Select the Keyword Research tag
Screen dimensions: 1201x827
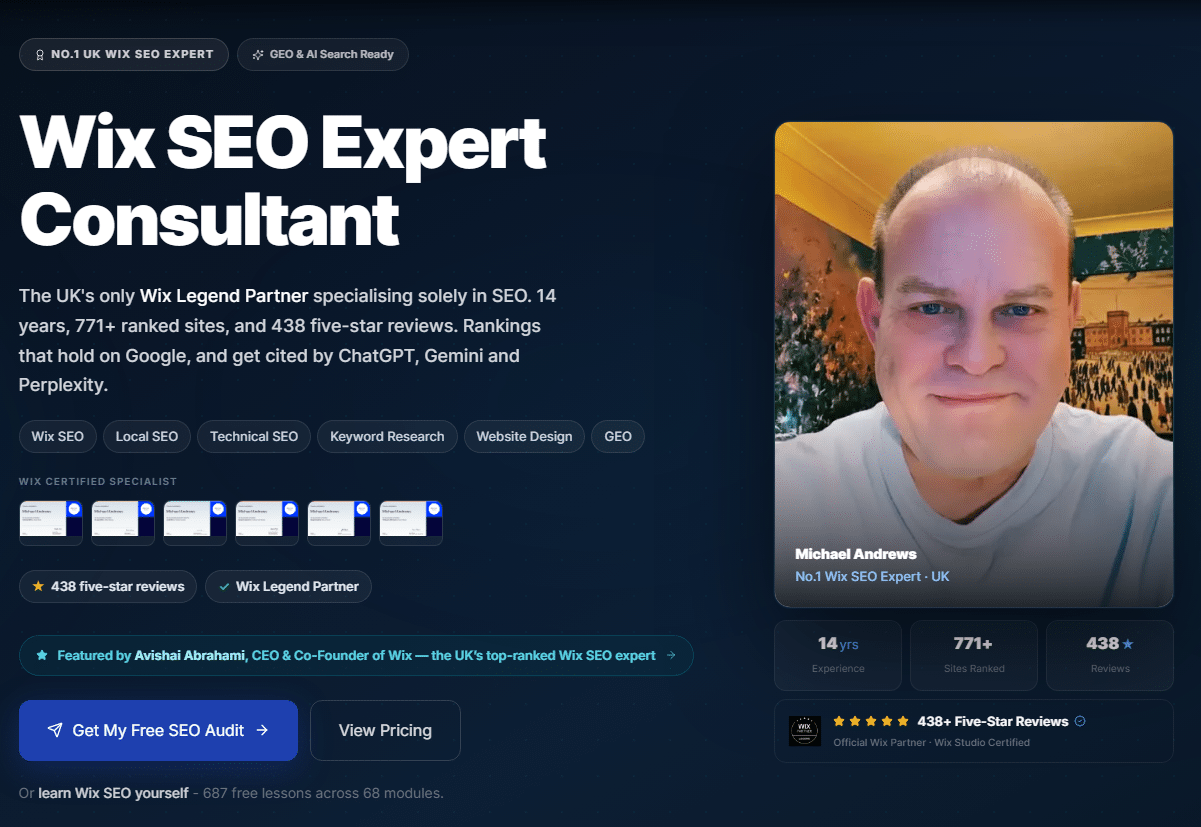coord(387,436)
